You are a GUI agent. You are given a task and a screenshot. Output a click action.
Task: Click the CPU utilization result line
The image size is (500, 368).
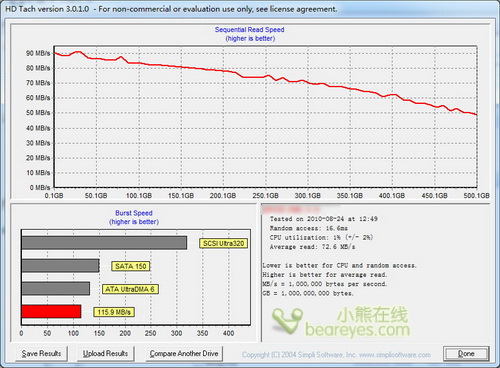pos(321,238)
